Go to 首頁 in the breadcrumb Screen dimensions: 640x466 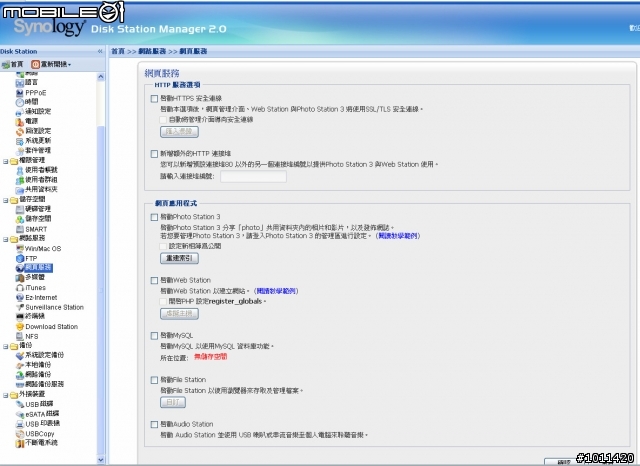(x=118, y=51)
